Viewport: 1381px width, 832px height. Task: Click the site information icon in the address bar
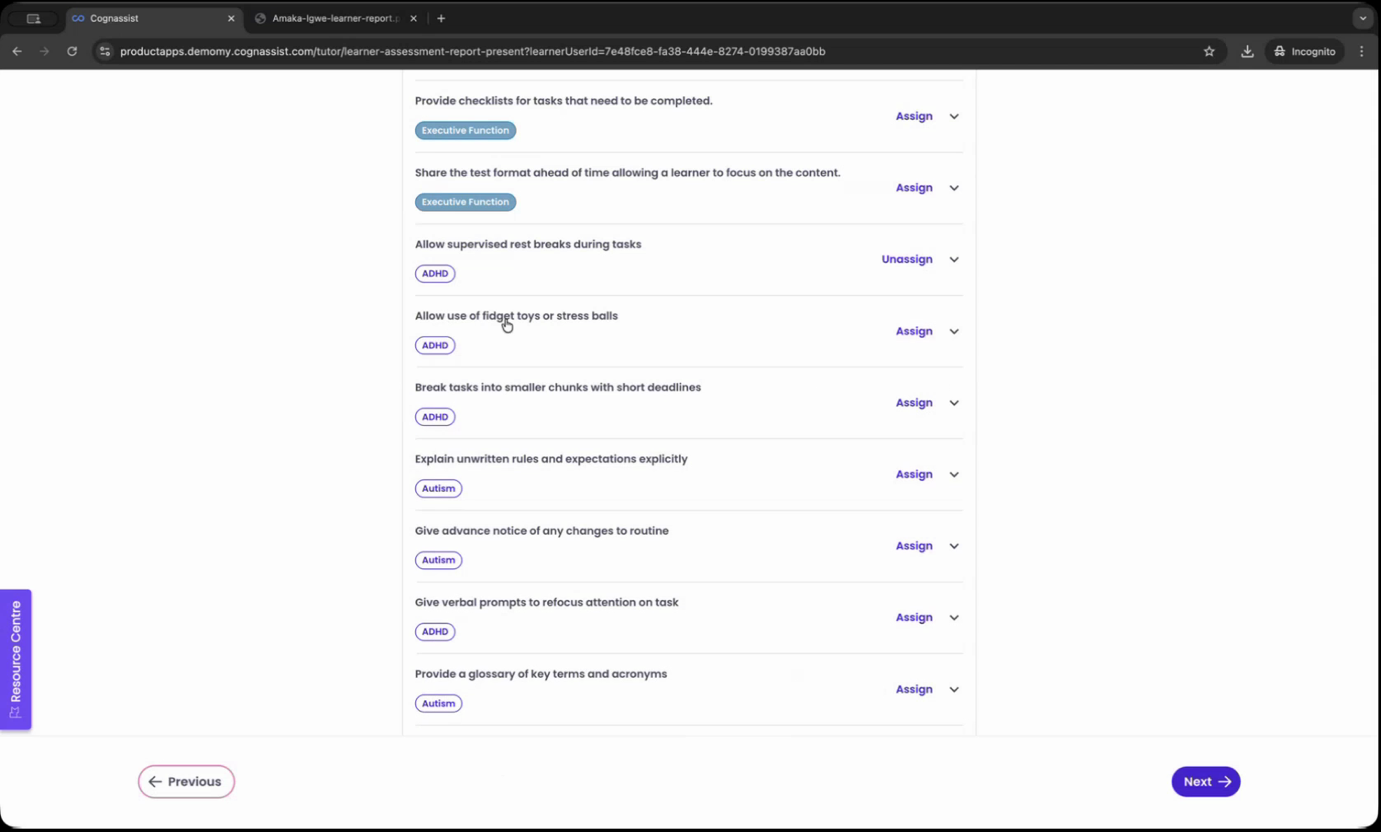tap(105, 51)
